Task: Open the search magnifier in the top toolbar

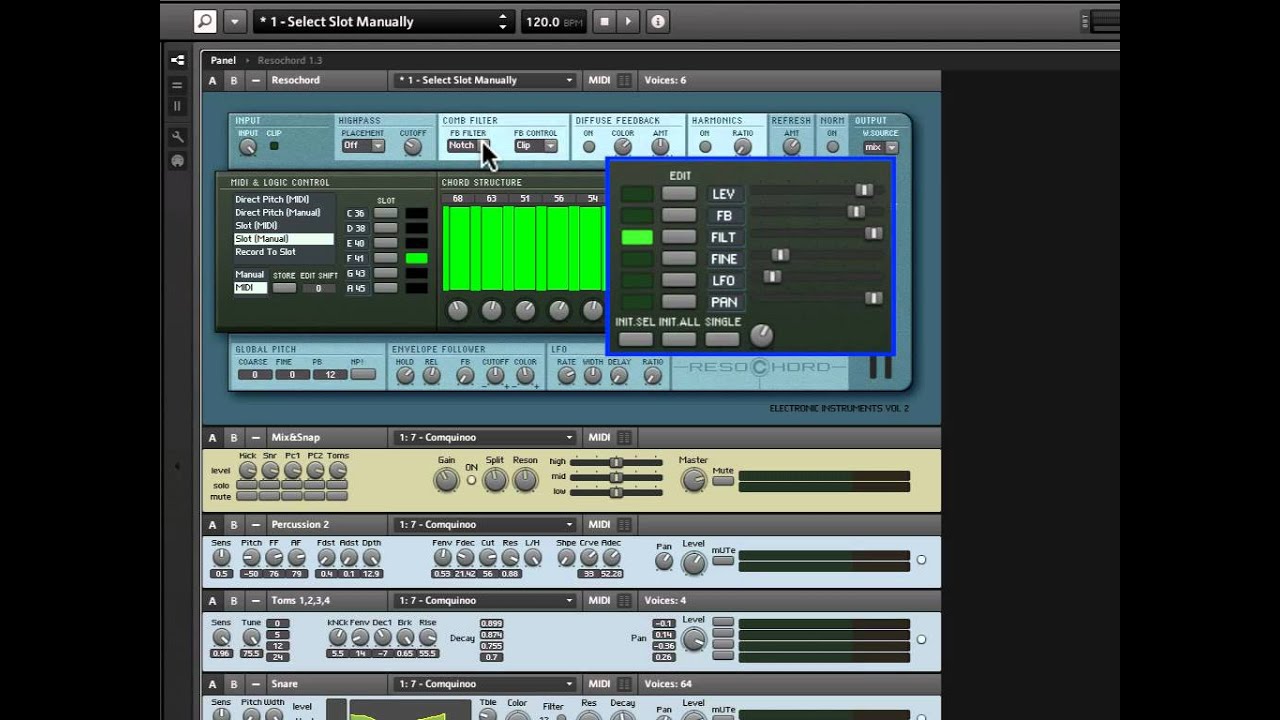Action: coord(205,21)
